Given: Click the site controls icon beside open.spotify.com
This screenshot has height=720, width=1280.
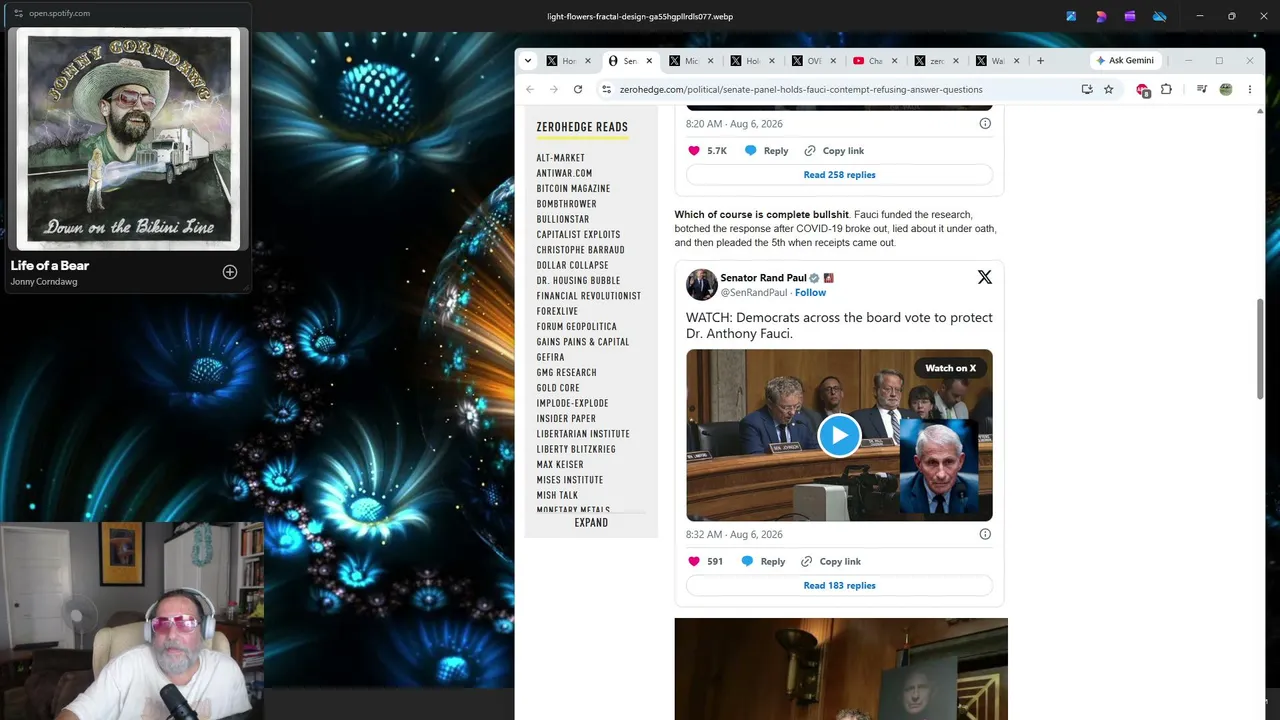Looking at the screenshot, I should (18, 13).
